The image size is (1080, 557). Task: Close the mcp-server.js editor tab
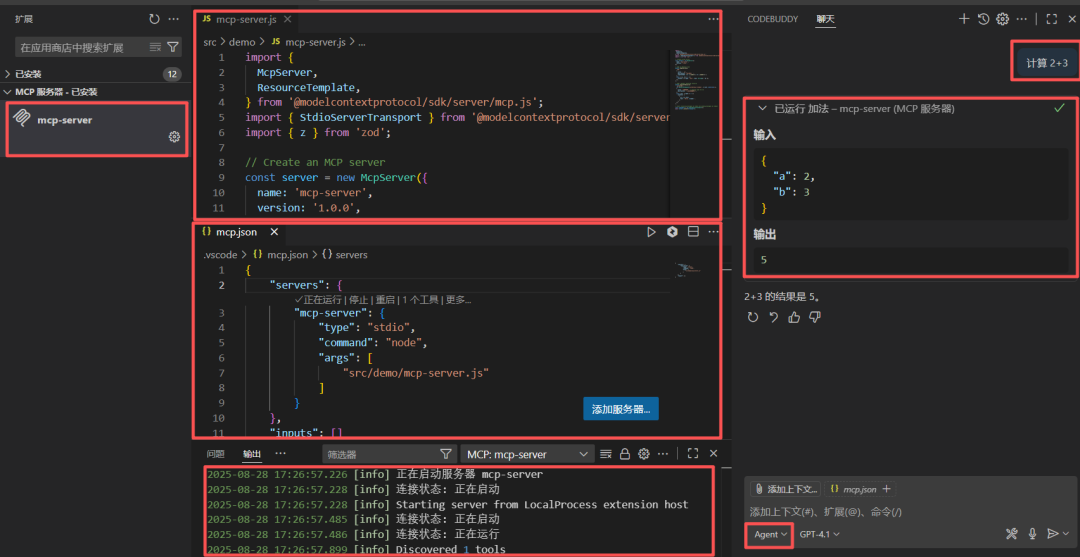[287, 19]
